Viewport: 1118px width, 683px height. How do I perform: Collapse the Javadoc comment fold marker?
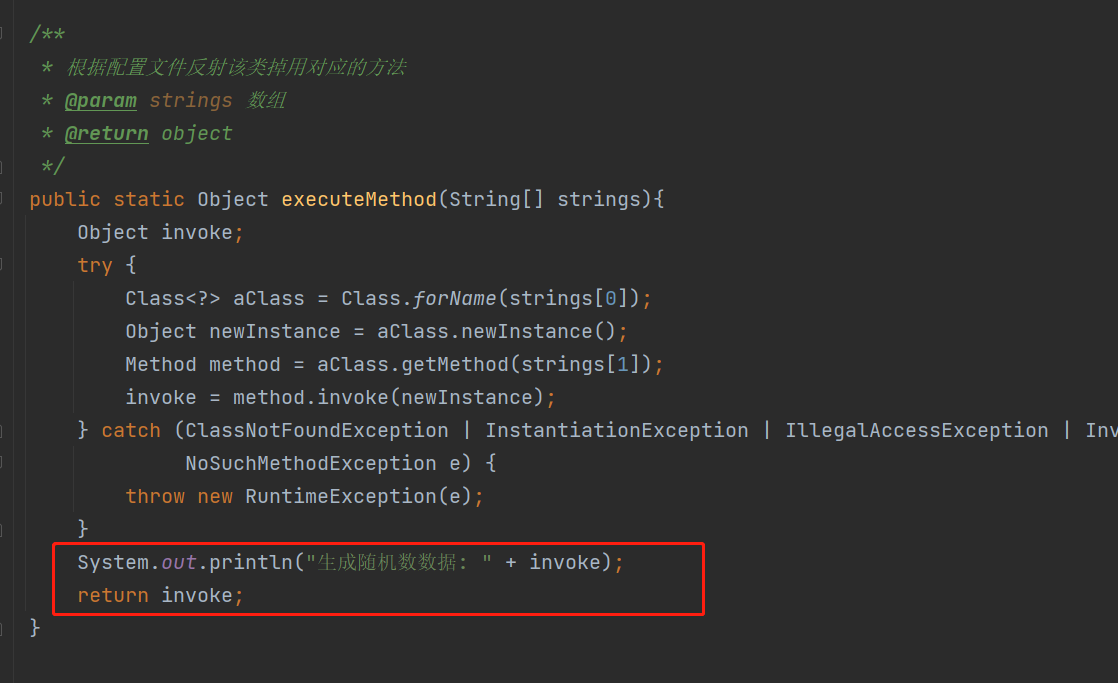pos(3,34)
